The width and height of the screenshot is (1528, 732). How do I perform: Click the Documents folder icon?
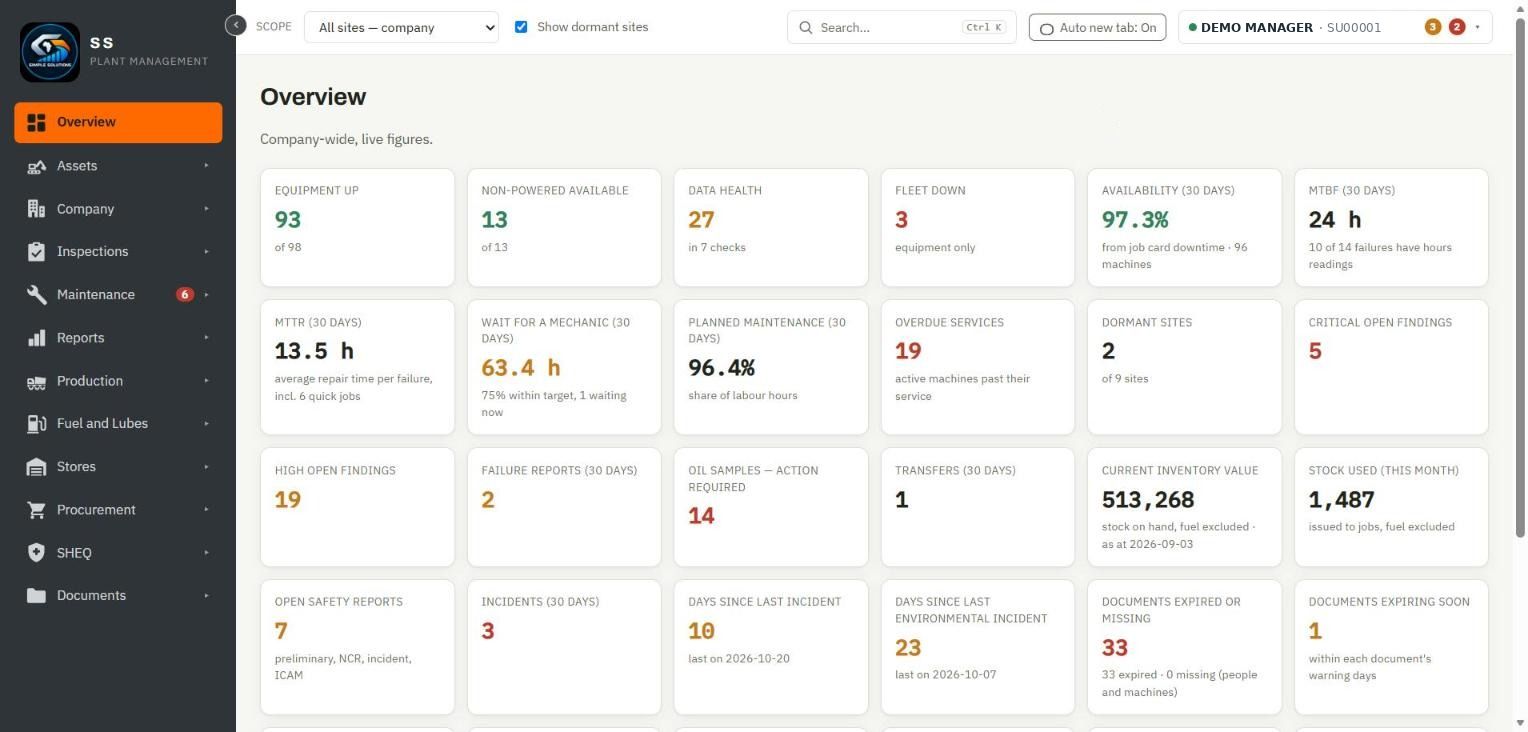(37, 596)
